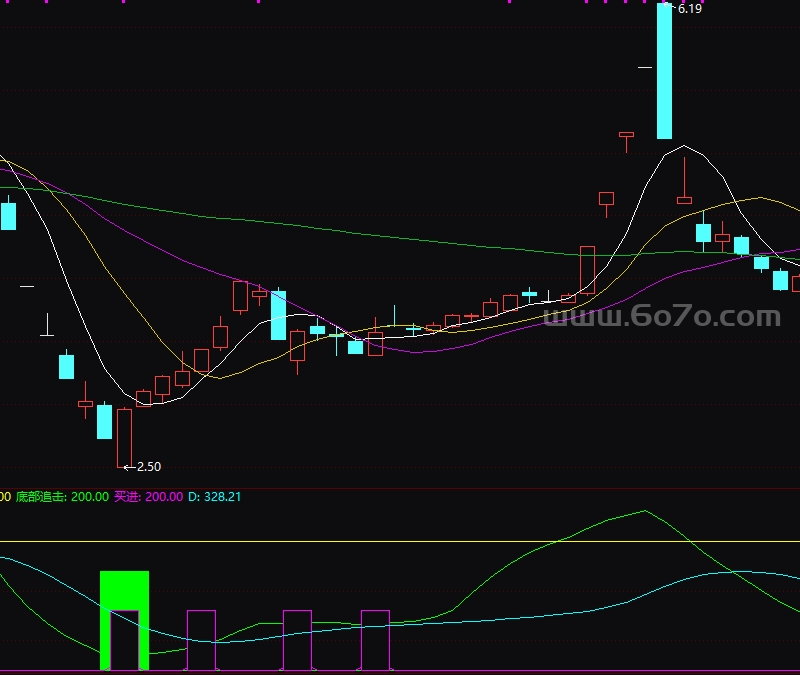The height and width of the screenshot is (675, 800).
Task: Select the 底部追击: 200.00 indicator value
Action: point(62,496)
